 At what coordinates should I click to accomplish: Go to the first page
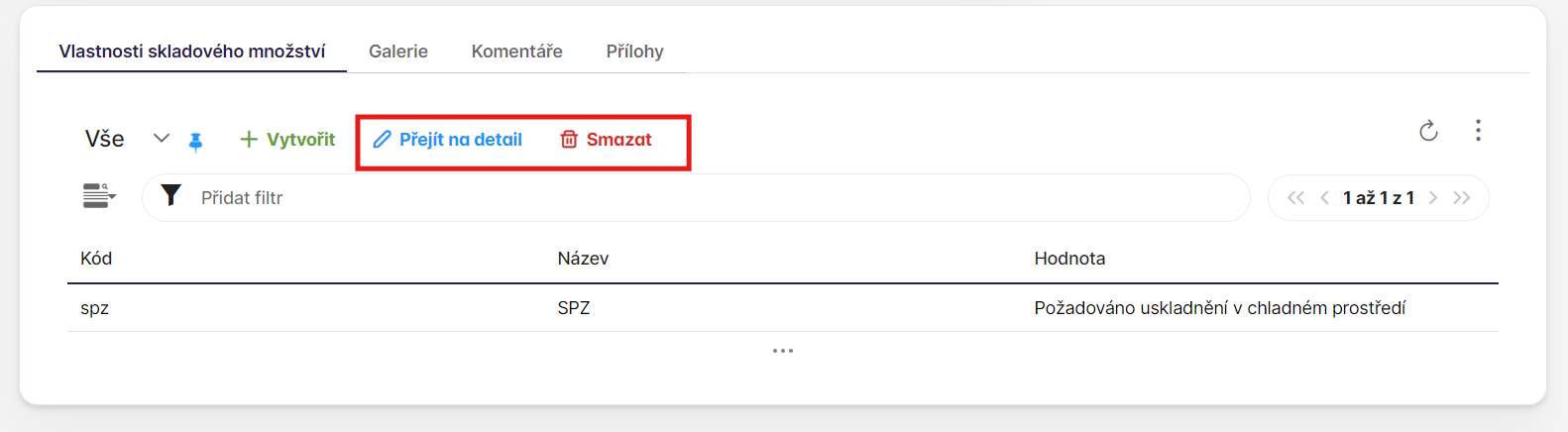1295,198
